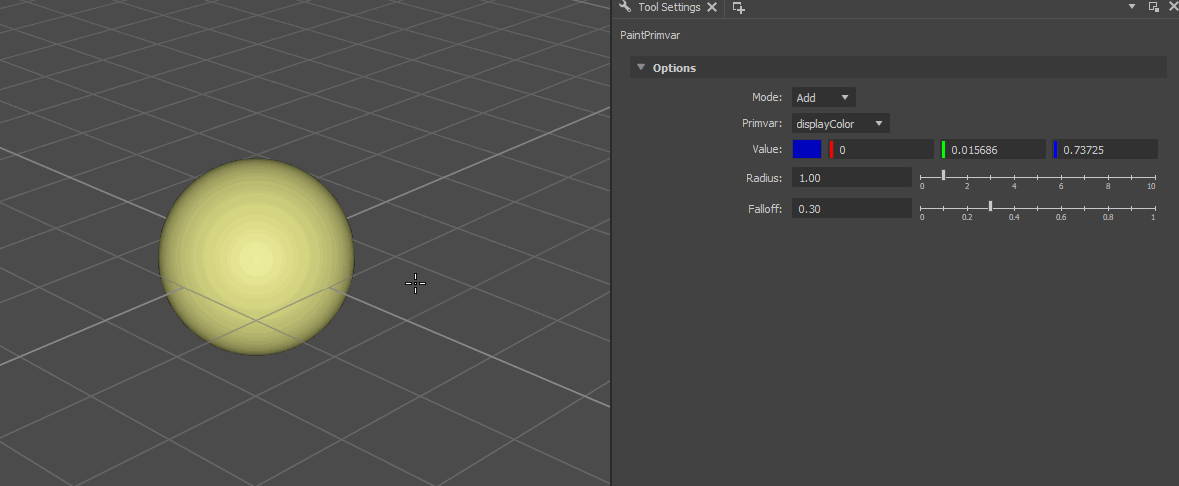Add a new panel tab
Screen dimensions: 1179x486
pyautogui.click(x=738, y=8)
